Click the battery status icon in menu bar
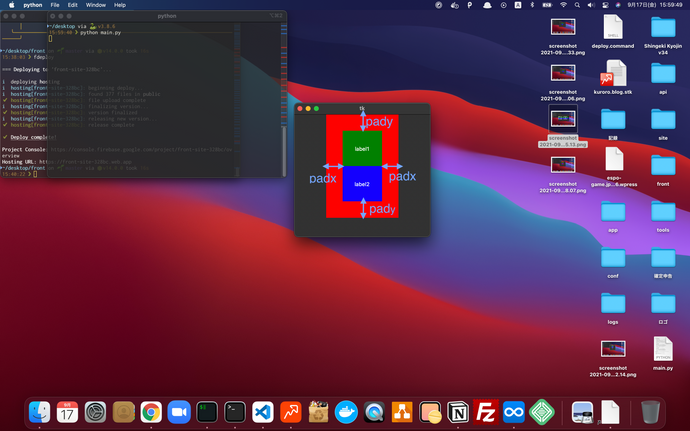 pyautogui.click(x=547, y=5)
